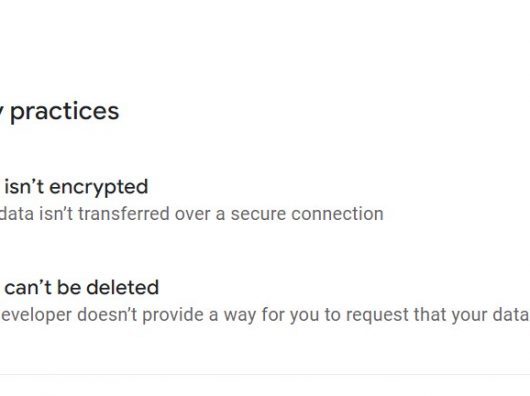530x396 pixels.
Task: Click the word "transferred" in description
Action: [123, 214]
